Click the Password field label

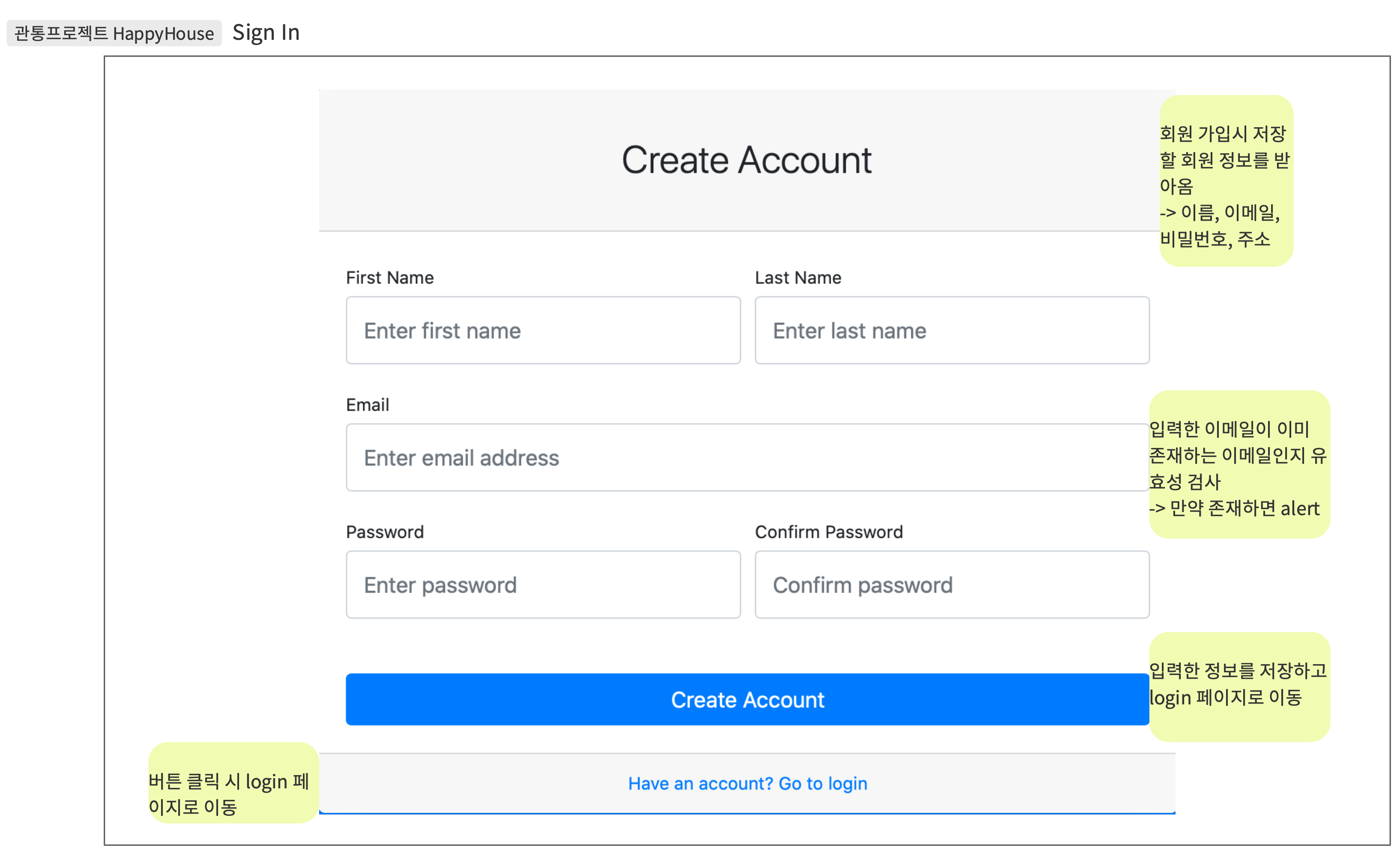(385, 532)
